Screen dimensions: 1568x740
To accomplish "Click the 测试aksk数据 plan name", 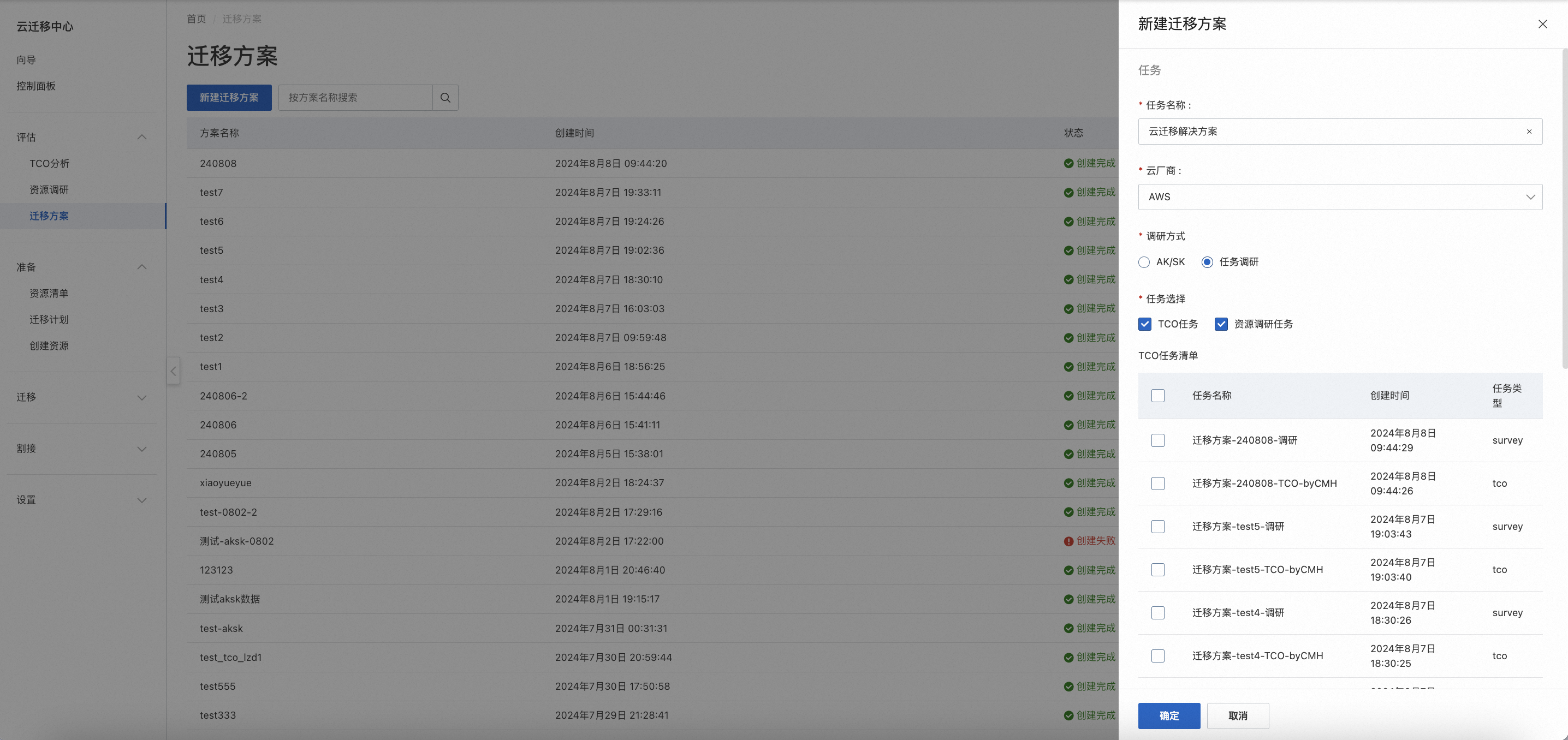I will (x=230, y=599).
